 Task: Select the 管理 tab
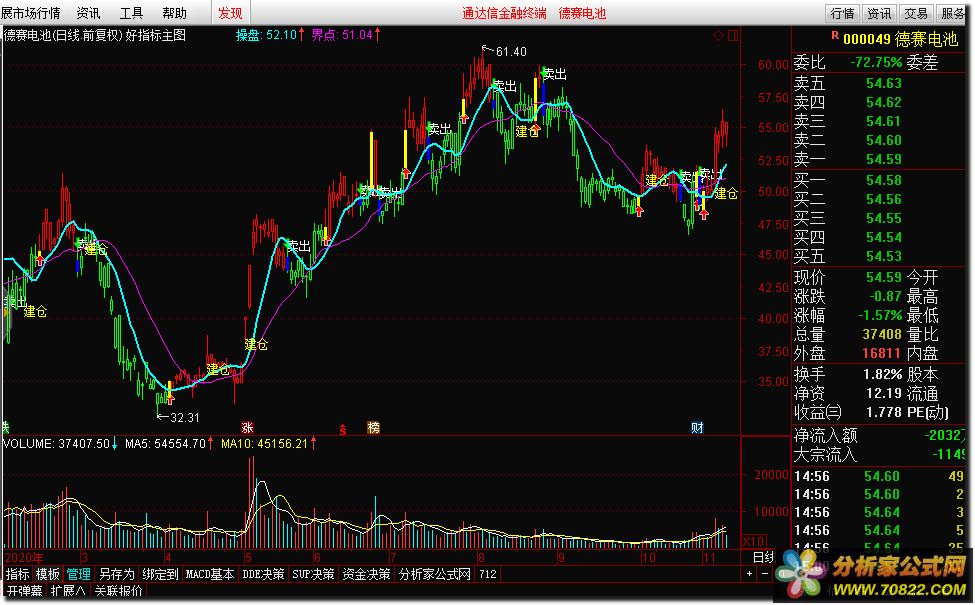78,574
